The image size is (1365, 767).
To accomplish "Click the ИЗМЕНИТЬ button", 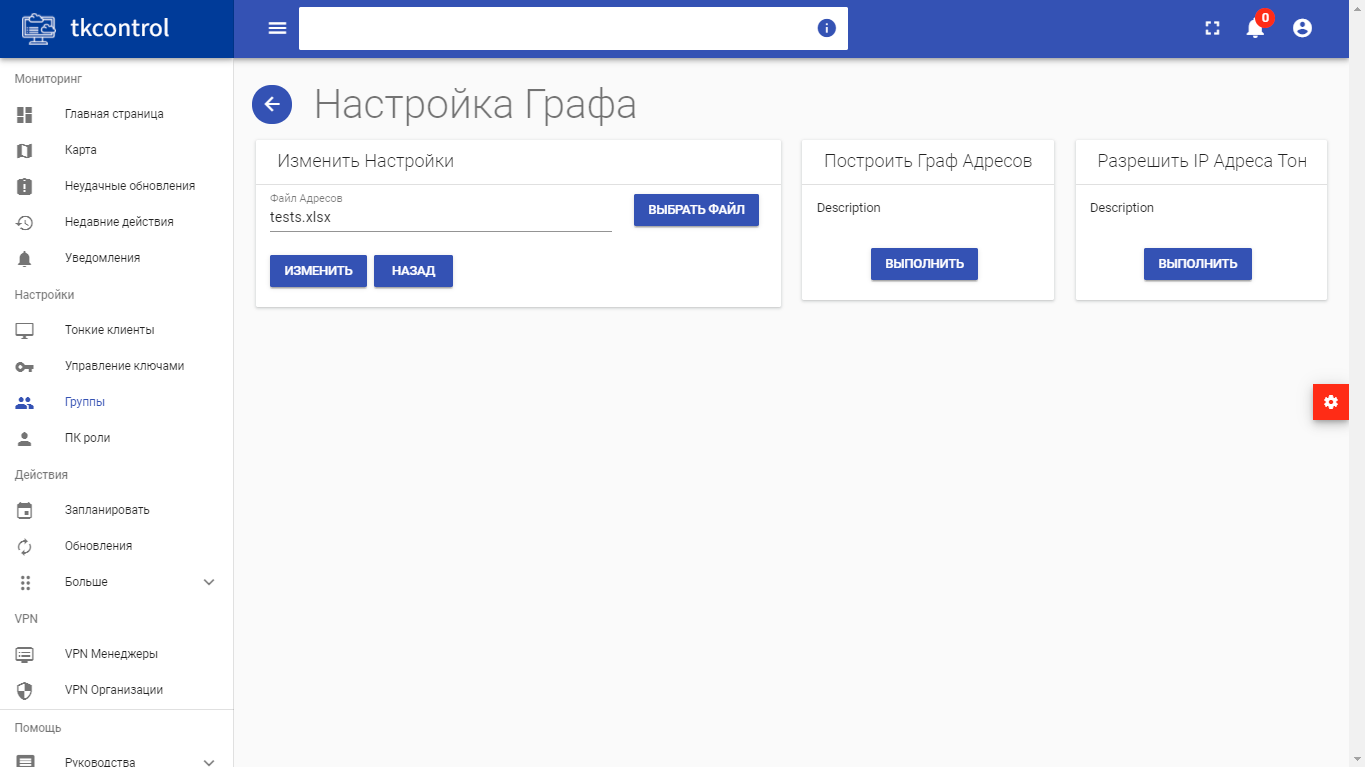I will (x=318, y=271).
